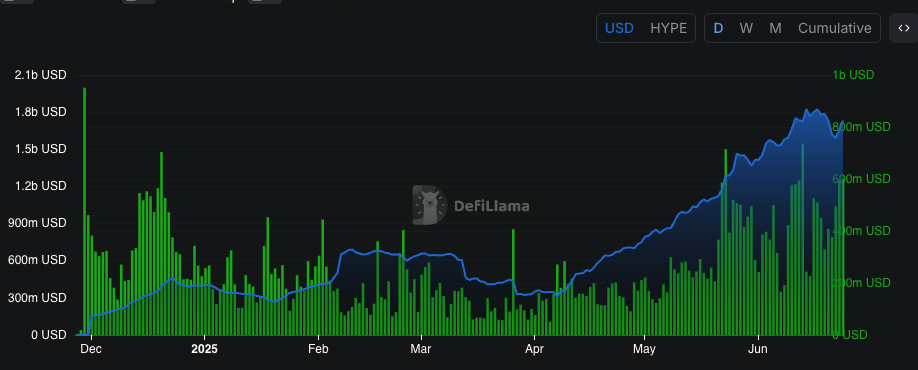Click the bold 2025 date label
The height and width of the screenshot is (370, 918).
pyautogui.click(x=204, y=350)
